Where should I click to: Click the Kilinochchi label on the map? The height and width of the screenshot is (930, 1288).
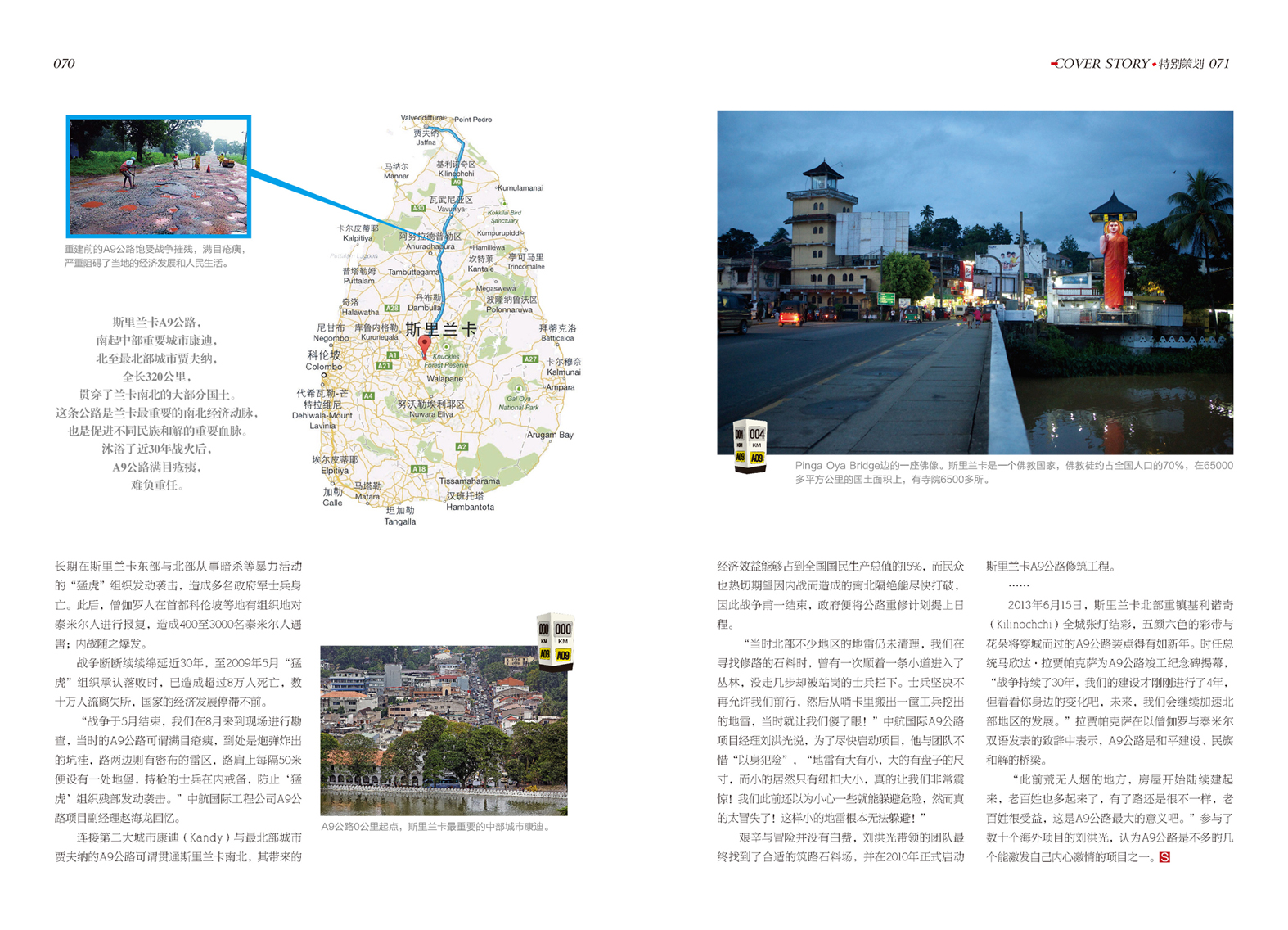pos(456,174)
